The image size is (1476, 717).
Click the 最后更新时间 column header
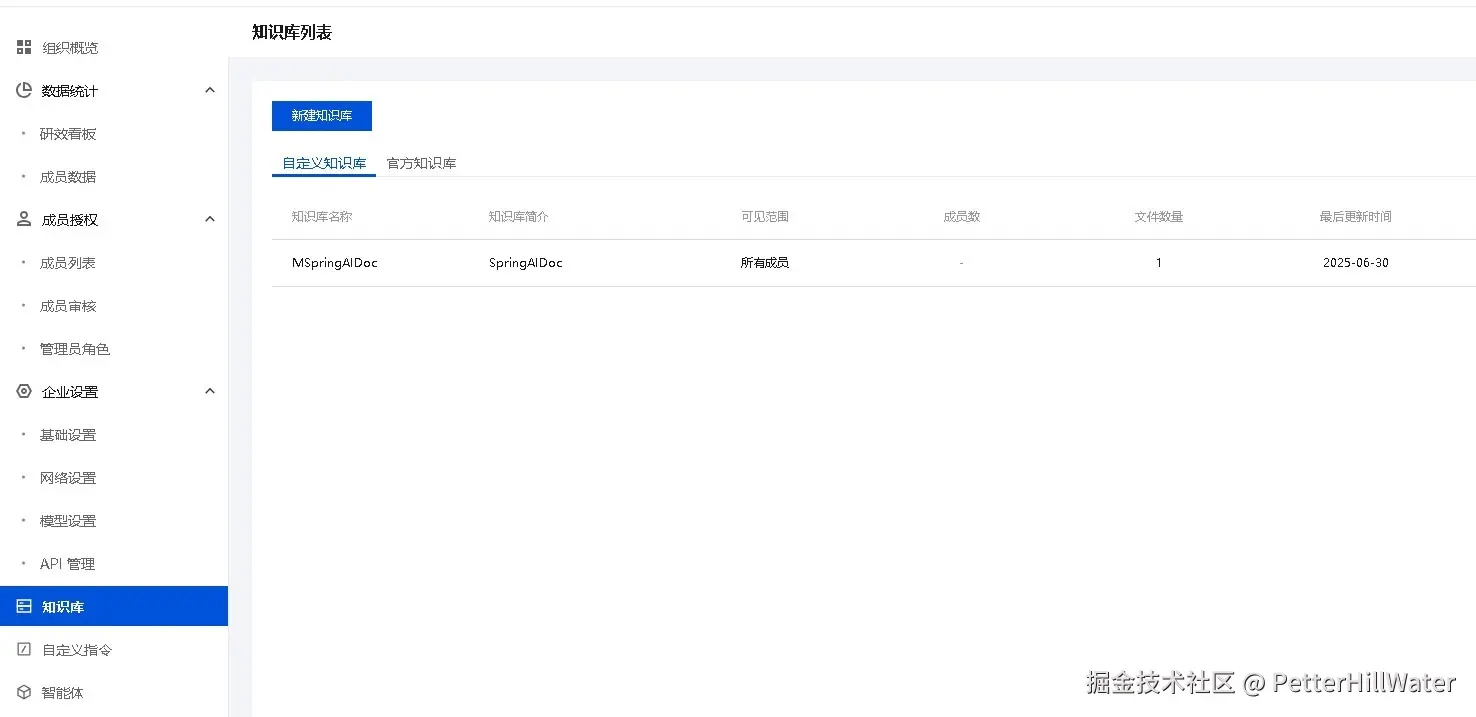[1356, 215]
